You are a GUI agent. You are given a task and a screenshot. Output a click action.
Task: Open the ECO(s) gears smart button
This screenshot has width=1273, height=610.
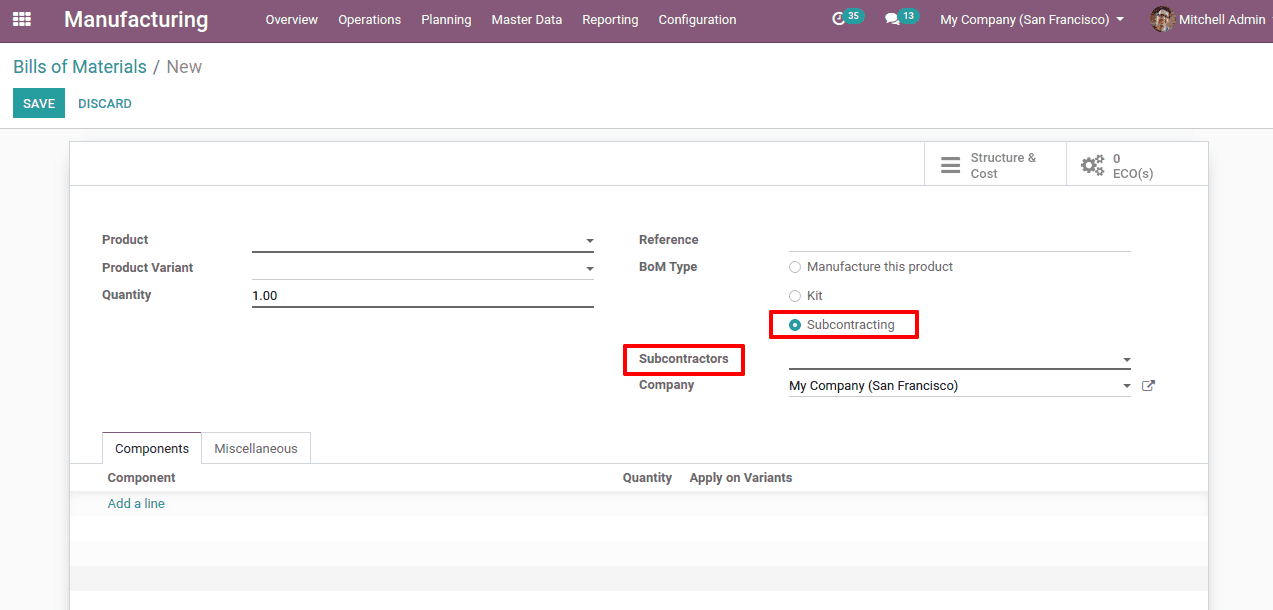(x=1137, y=165)
